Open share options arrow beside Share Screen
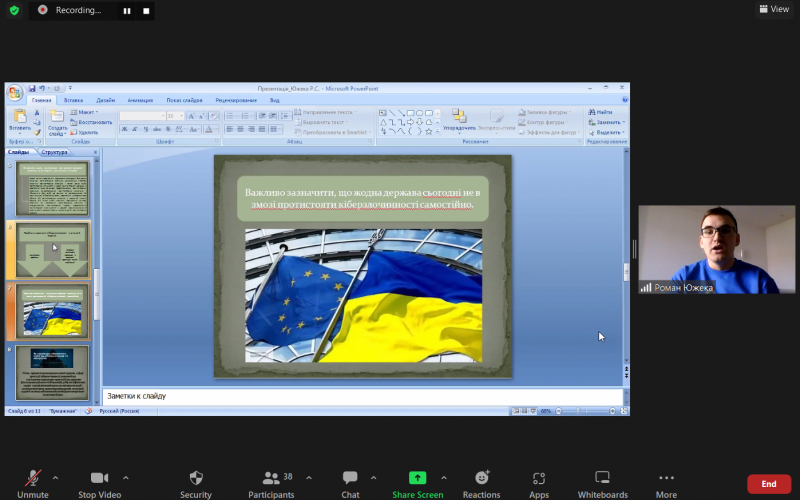The width and height of the screenshot is (800, 500). (x=444, y=478)
